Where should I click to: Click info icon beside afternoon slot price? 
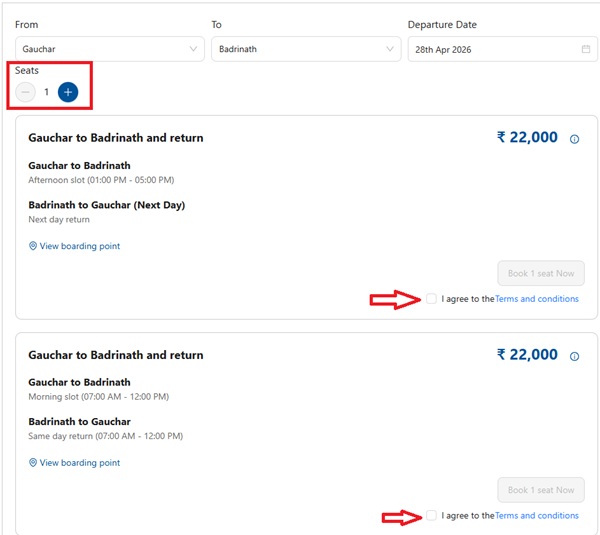coord(574,139)
